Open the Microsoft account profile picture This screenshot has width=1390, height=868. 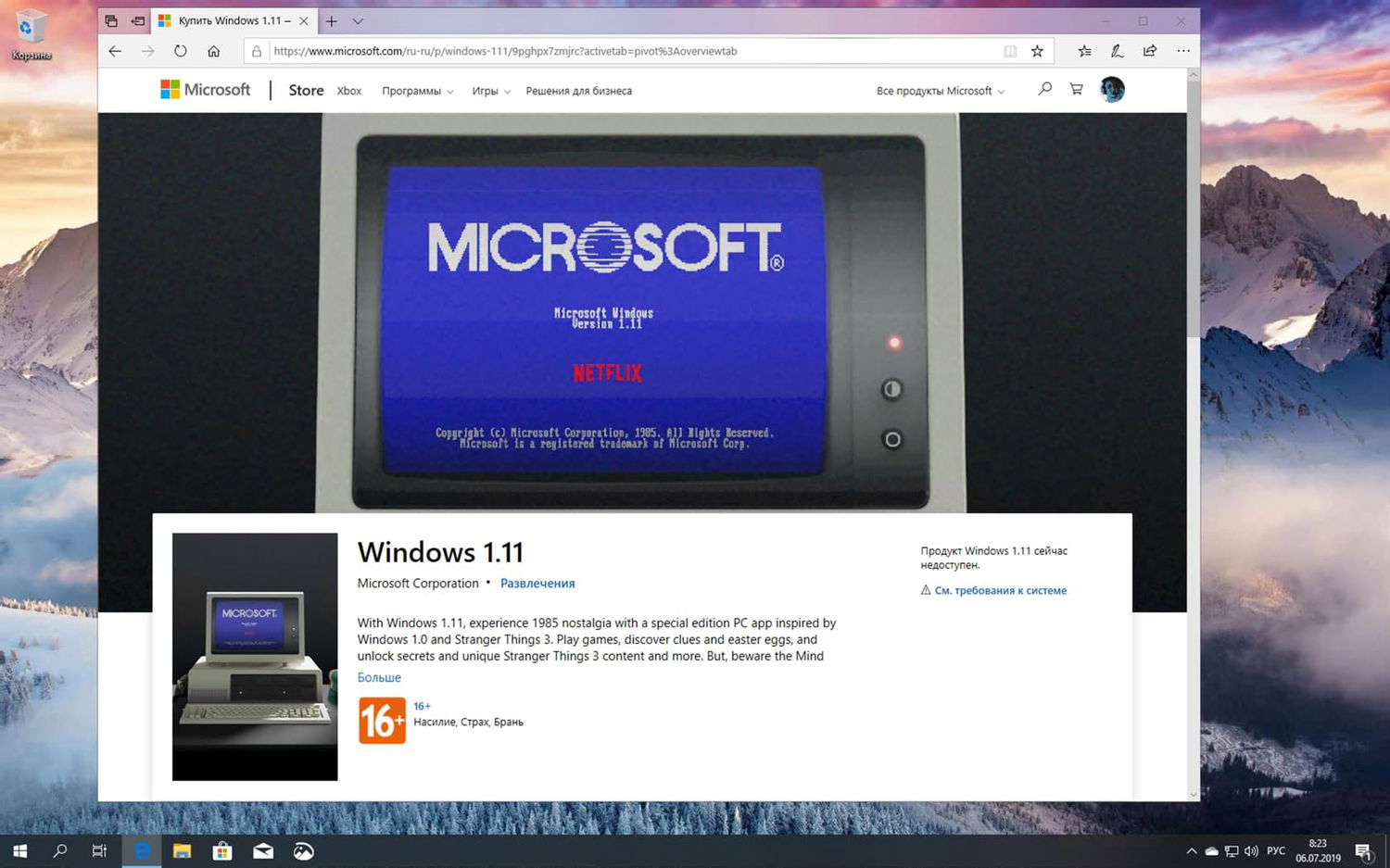[x=1111, y=89]
